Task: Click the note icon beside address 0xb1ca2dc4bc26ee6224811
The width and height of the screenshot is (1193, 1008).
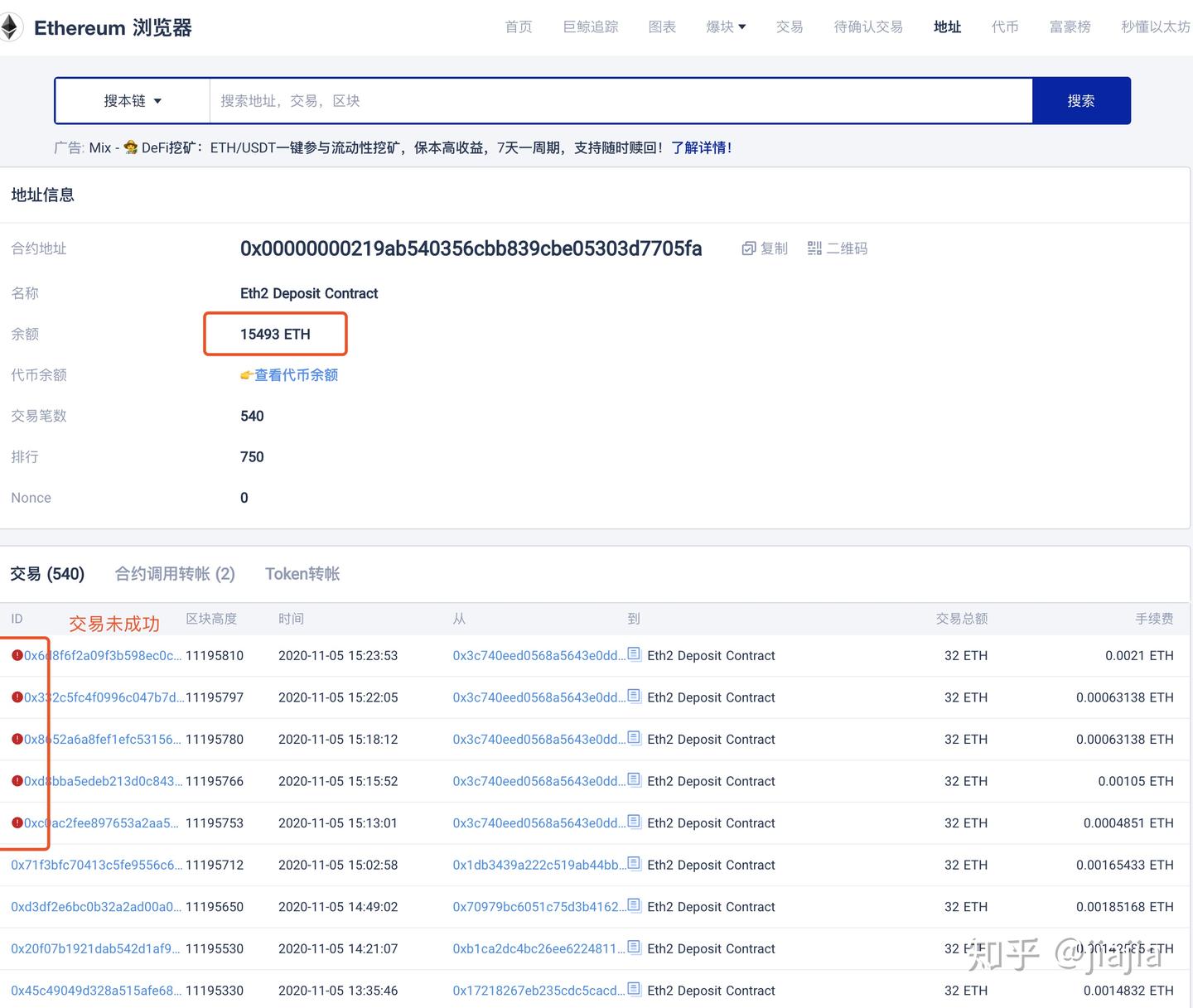Action: click(634, 947)
